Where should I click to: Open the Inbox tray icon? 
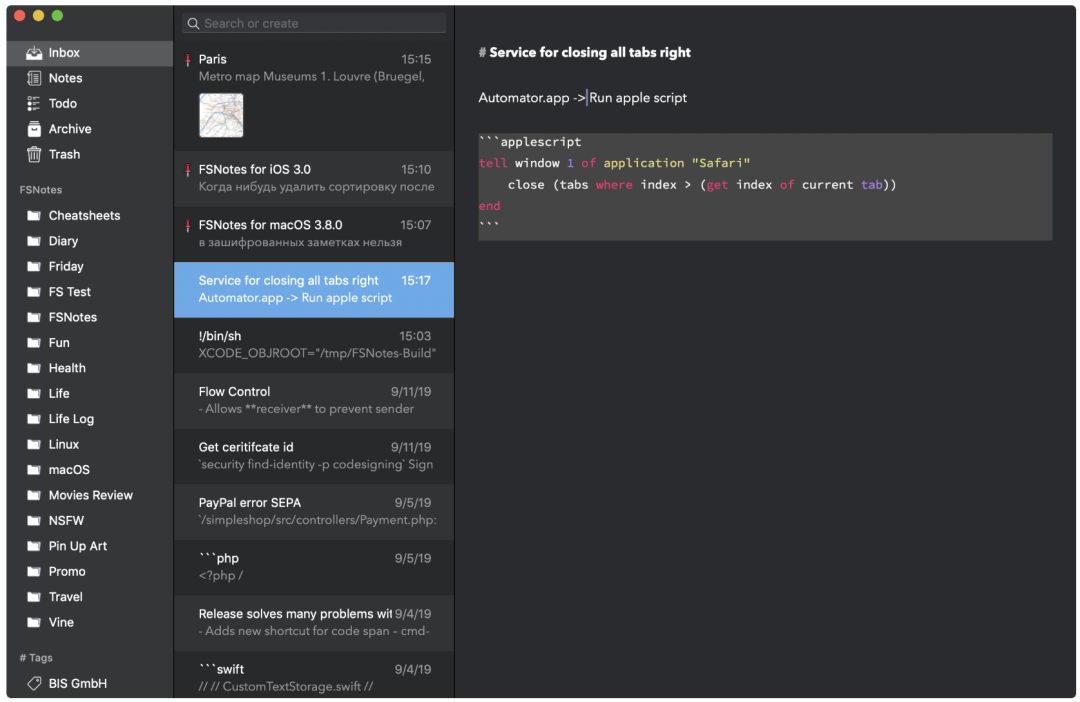(34, 53)
